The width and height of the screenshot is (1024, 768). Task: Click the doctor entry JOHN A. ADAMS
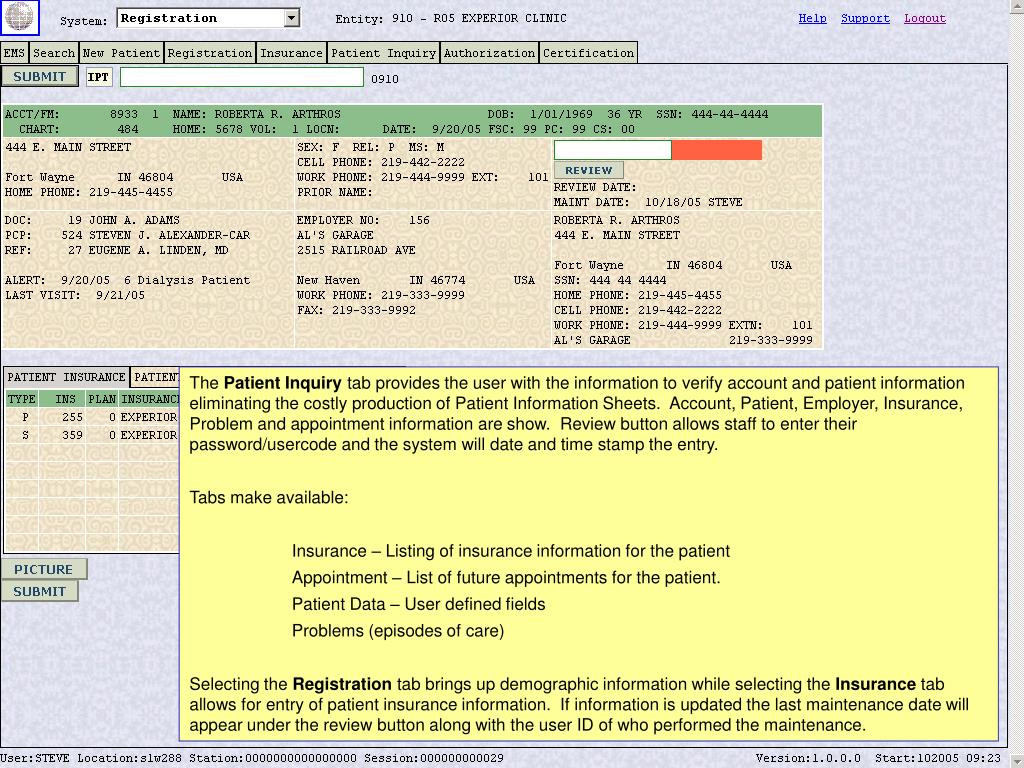click(x=134, y=220)
